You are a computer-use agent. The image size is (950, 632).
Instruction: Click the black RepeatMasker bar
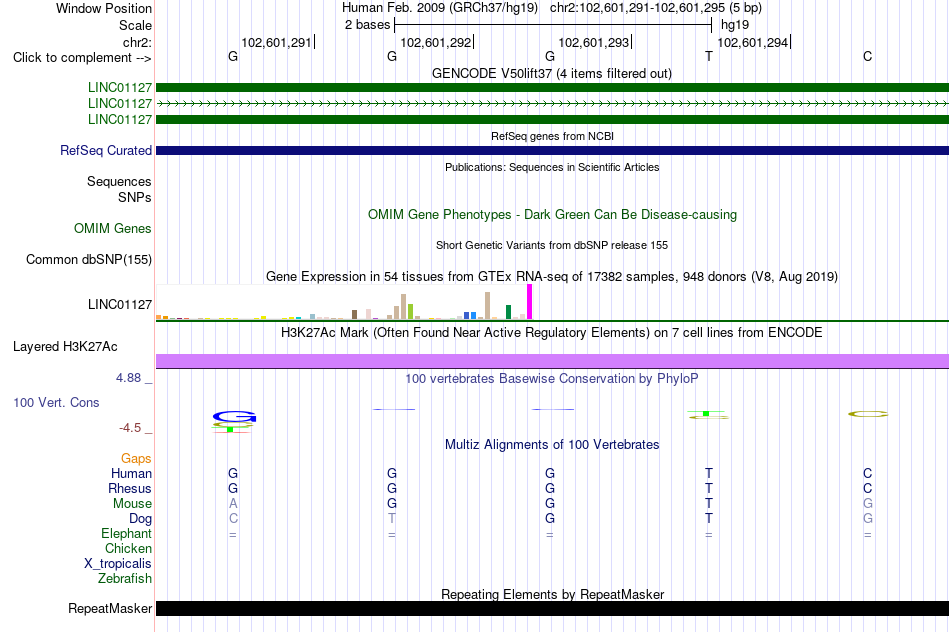tap(552, 608)
